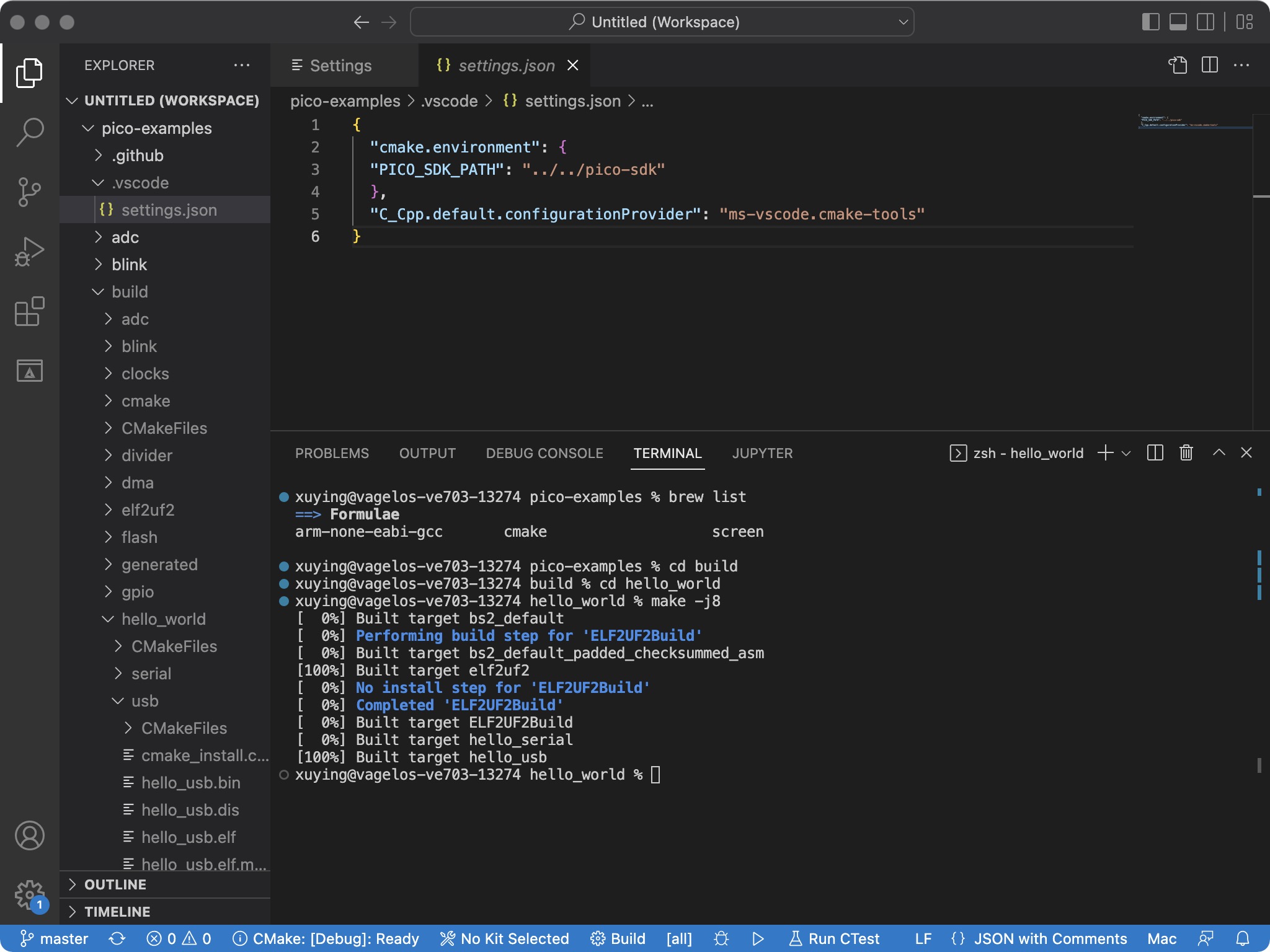Screen dimensions: 1270x952
Task: Switch to the PROBLEMS tab
Action: click(331, 453)
